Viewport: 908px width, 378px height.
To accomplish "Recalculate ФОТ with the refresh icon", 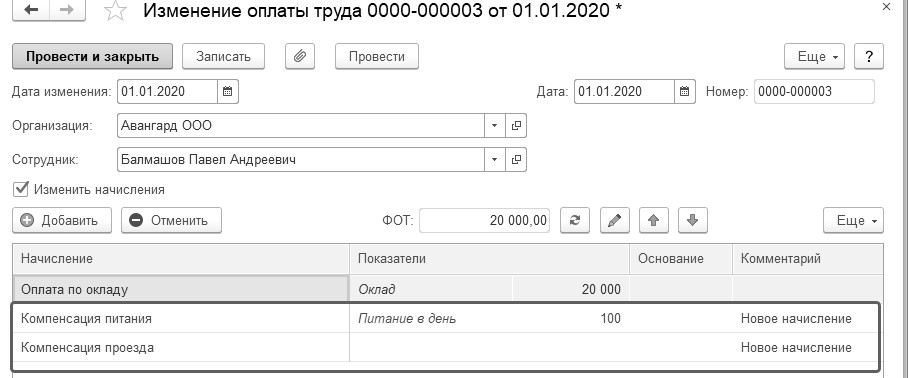I will pos(575,220).
